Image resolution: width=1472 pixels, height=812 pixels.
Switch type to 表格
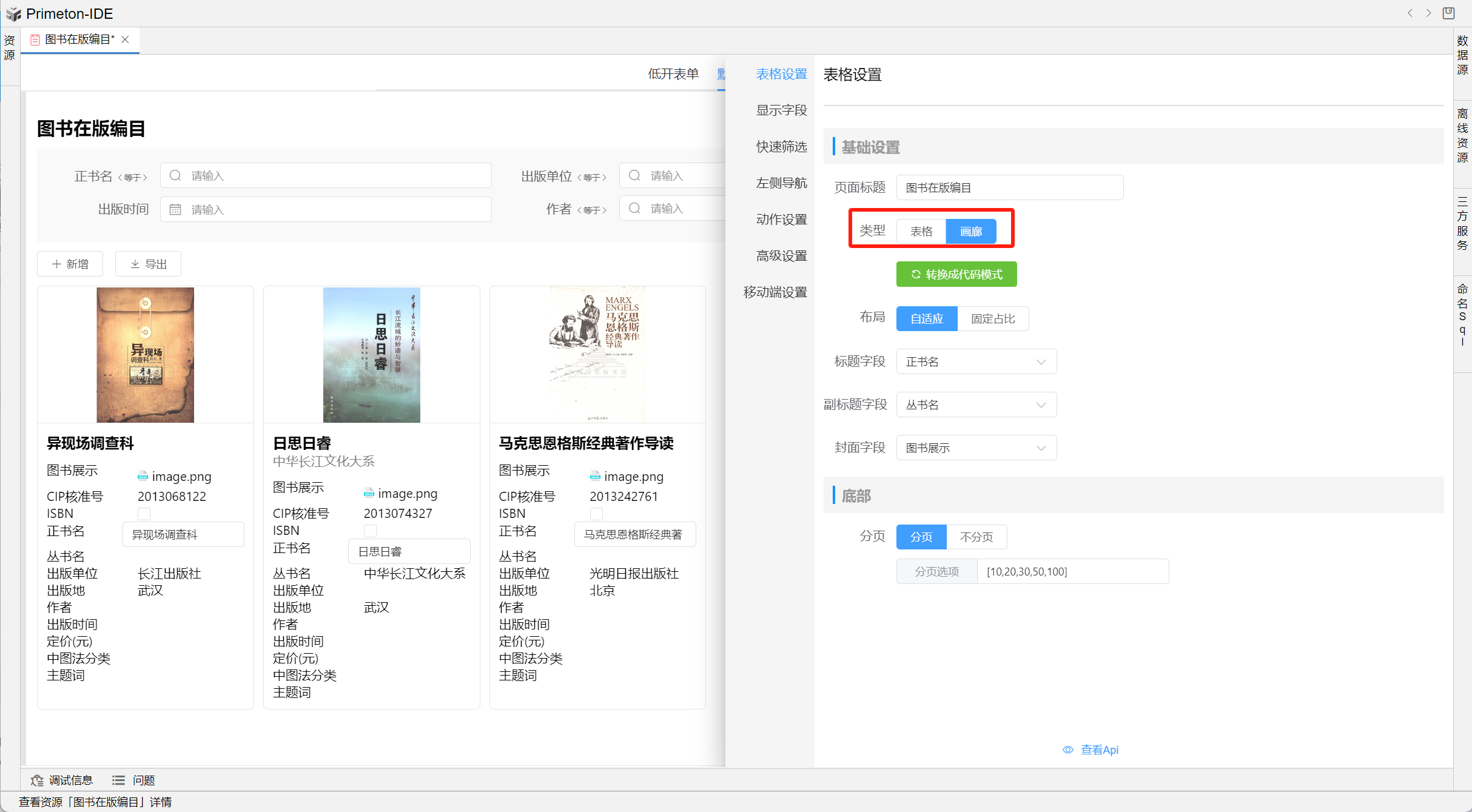[921, 232]
